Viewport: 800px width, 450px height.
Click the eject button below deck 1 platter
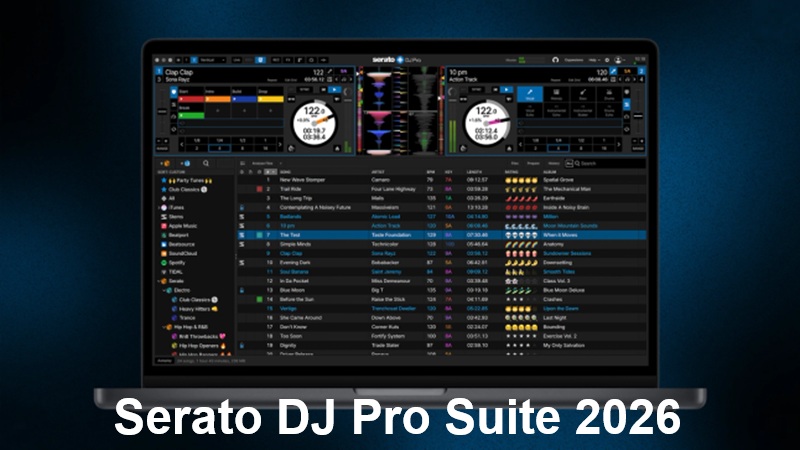coord(337,148)
